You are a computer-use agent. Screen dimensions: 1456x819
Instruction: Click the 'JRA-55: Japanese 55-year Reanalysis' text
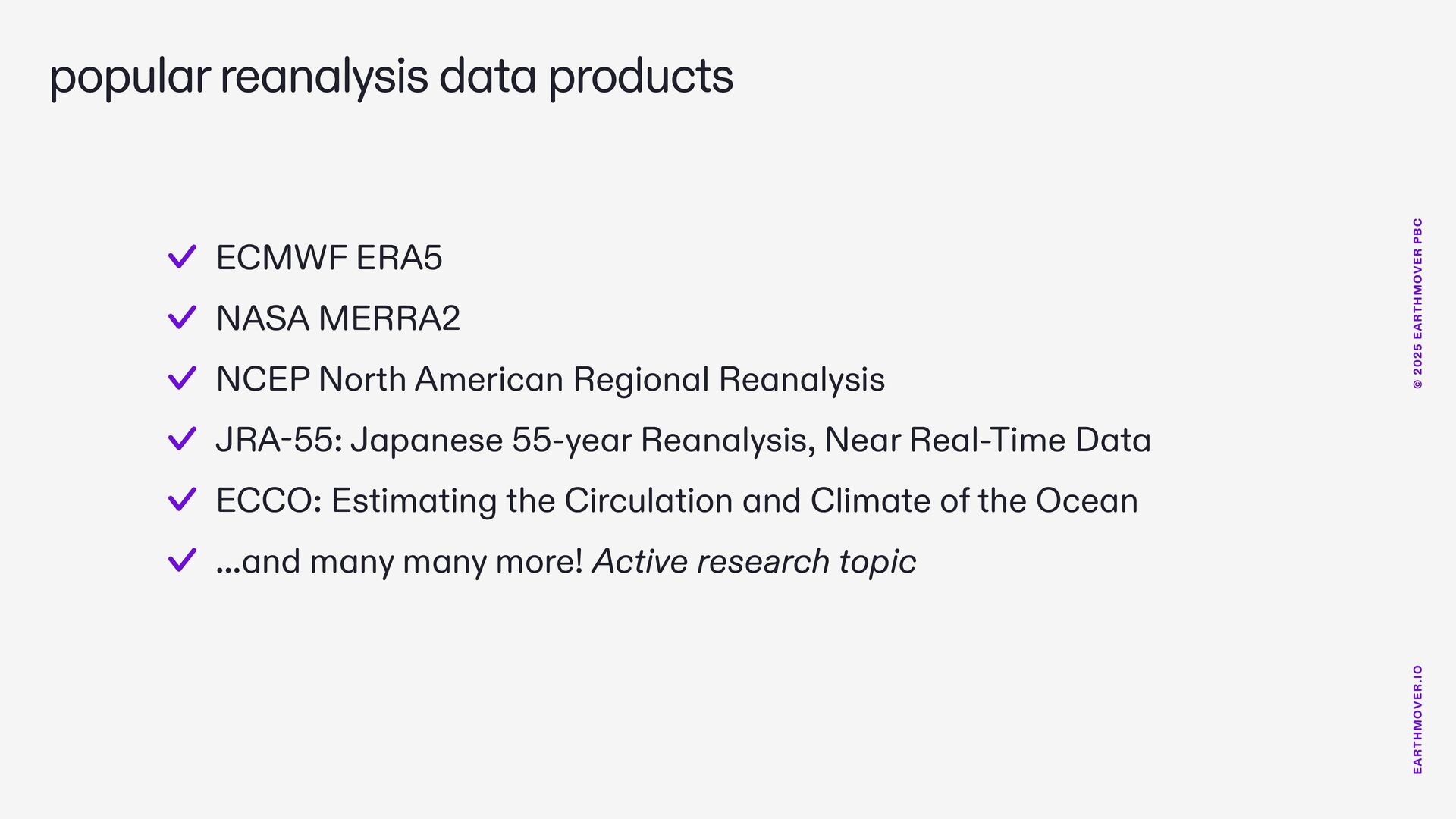point(516,441)
